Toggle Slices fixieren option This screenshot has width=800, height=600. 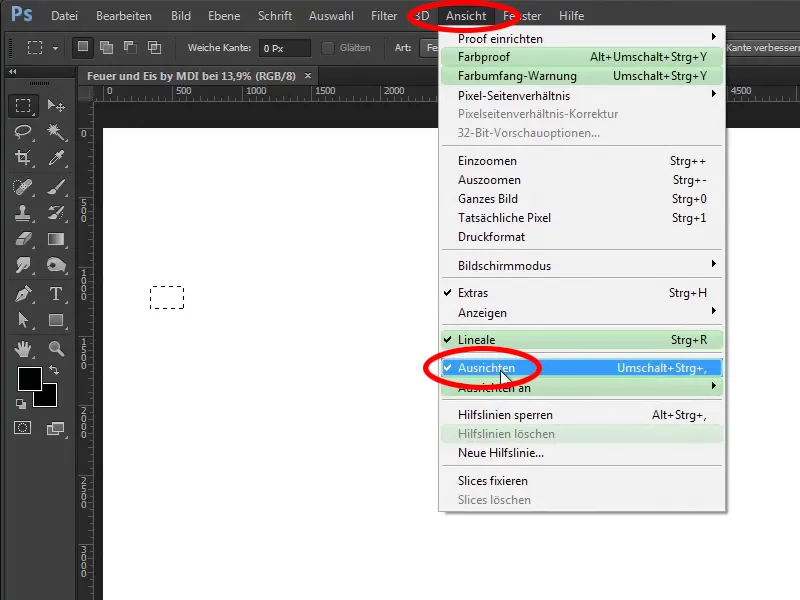582,481
